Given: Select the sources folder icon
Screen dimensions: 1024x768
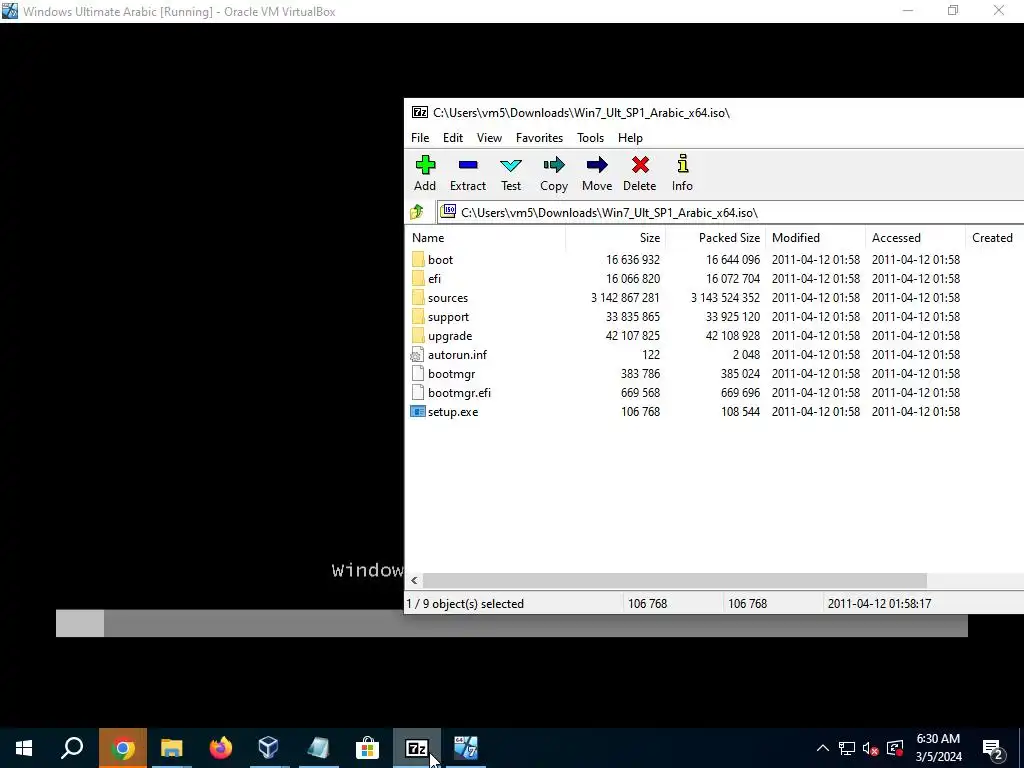Looking at the screenshot, I should point(418,298).
